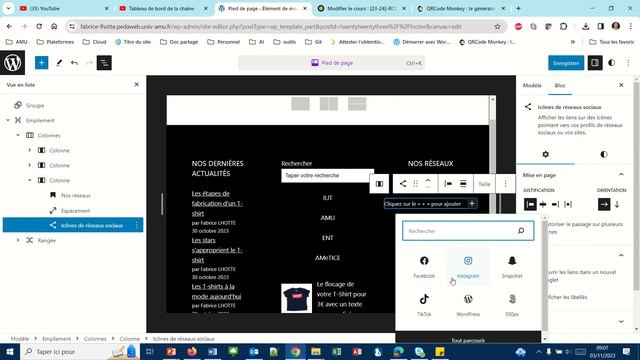Switch to the Bloc tab
This screenshot has height=360, width=640.
[x=560, y=85]
